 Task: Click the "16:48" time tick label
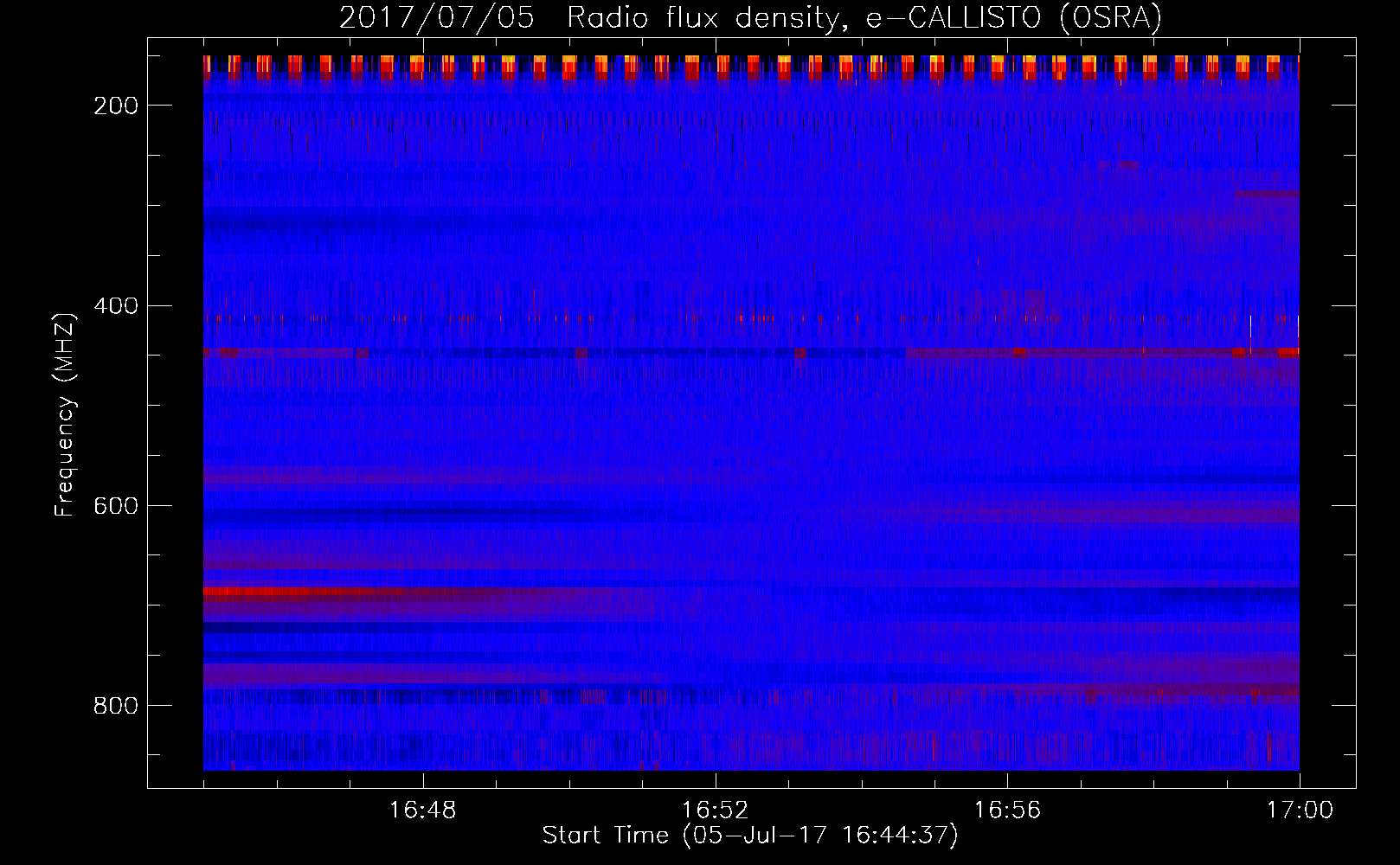(422, 811)
